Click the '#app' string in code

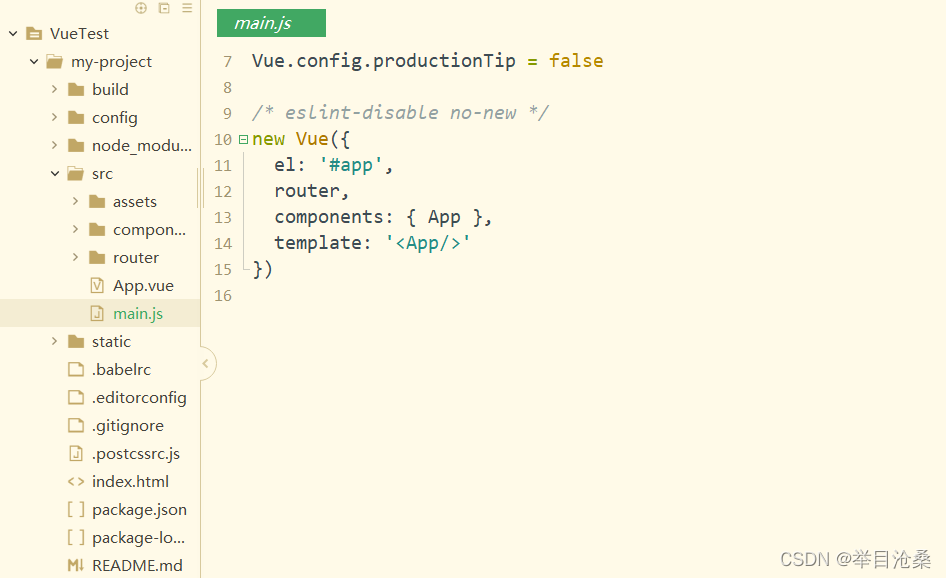click(x=351, y=165)
